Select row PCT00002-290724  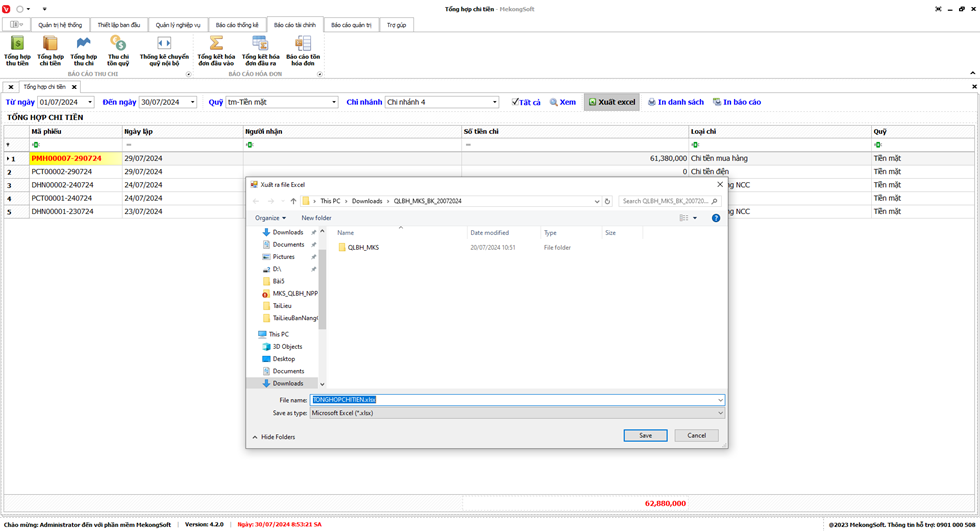(489, 172)
